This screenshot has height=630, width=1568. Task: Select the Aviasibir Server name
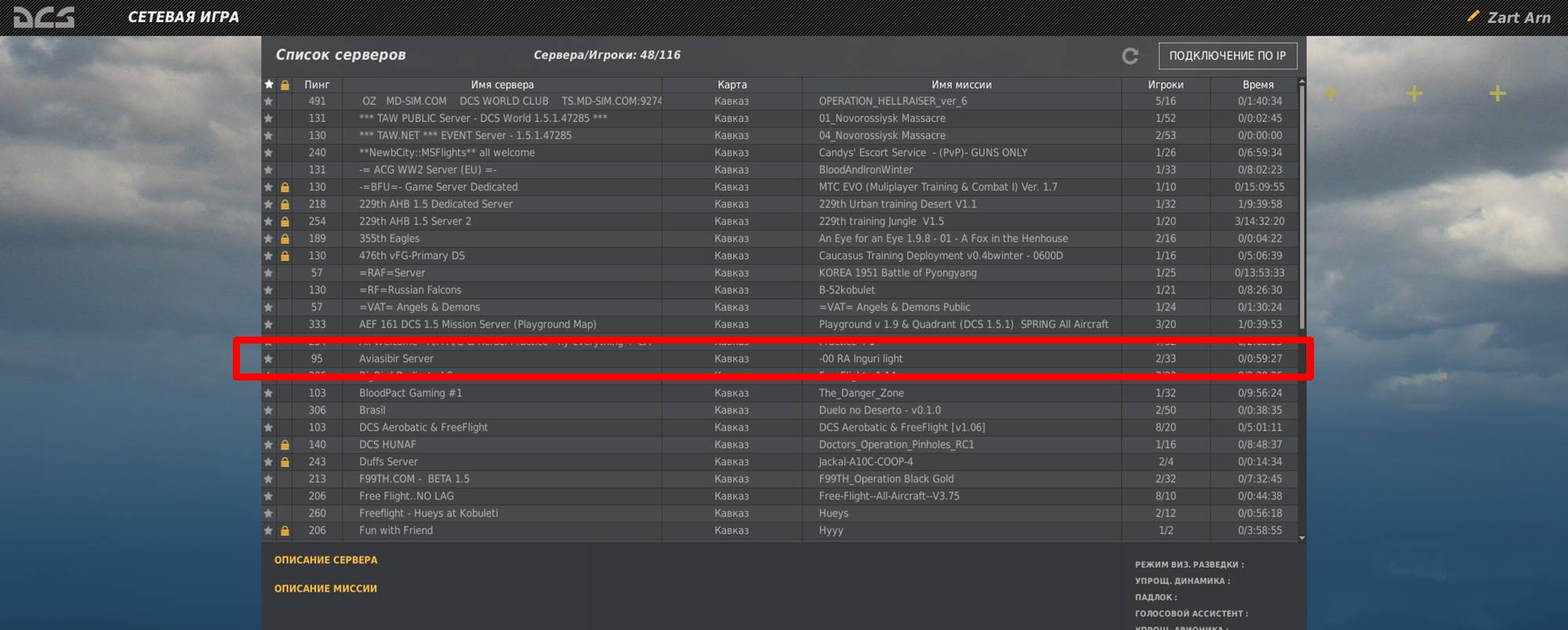[396, 359]
